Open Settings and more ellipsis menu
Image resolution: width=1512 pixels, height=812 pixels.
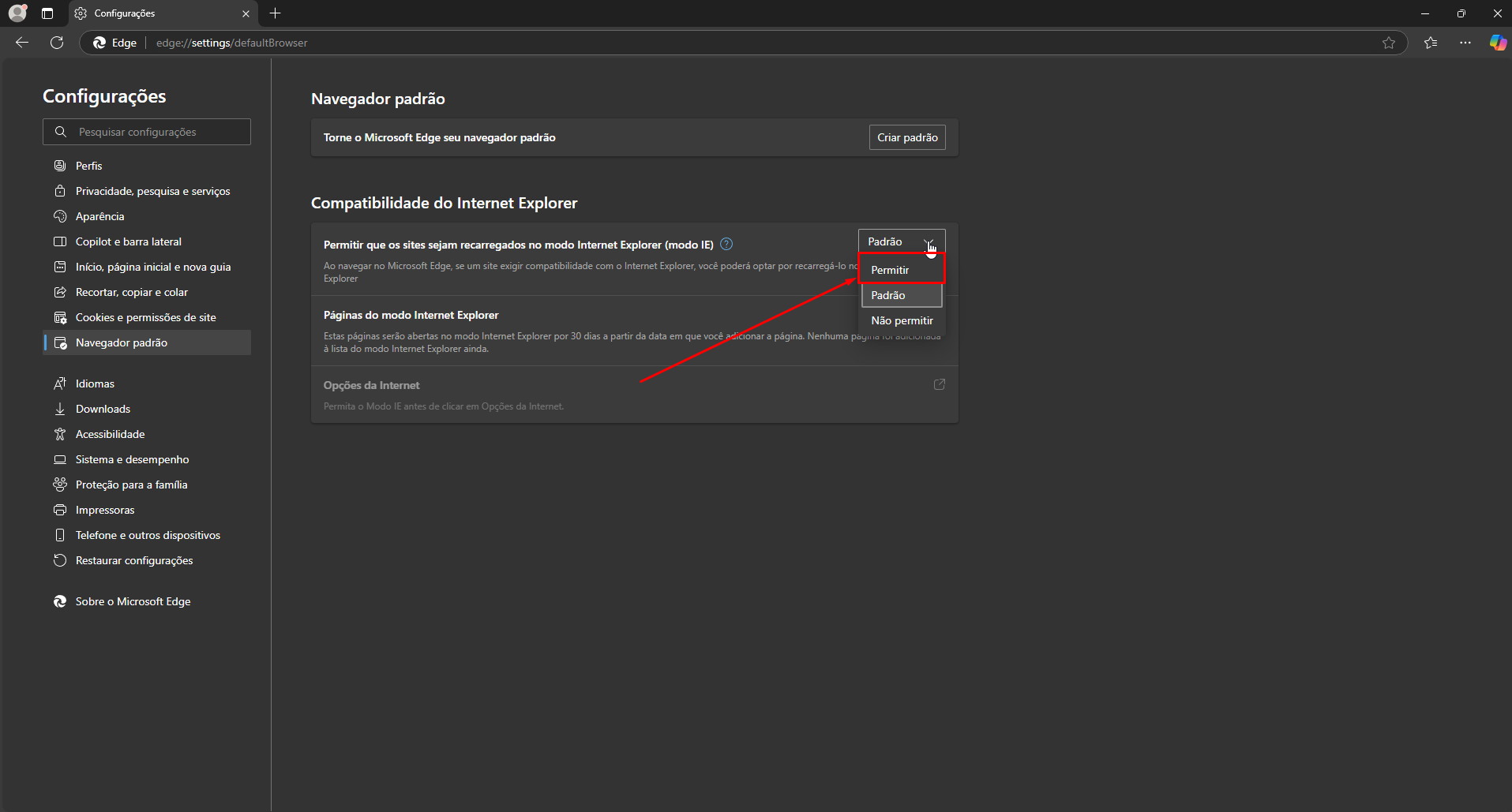click(x=1465, y=43)
